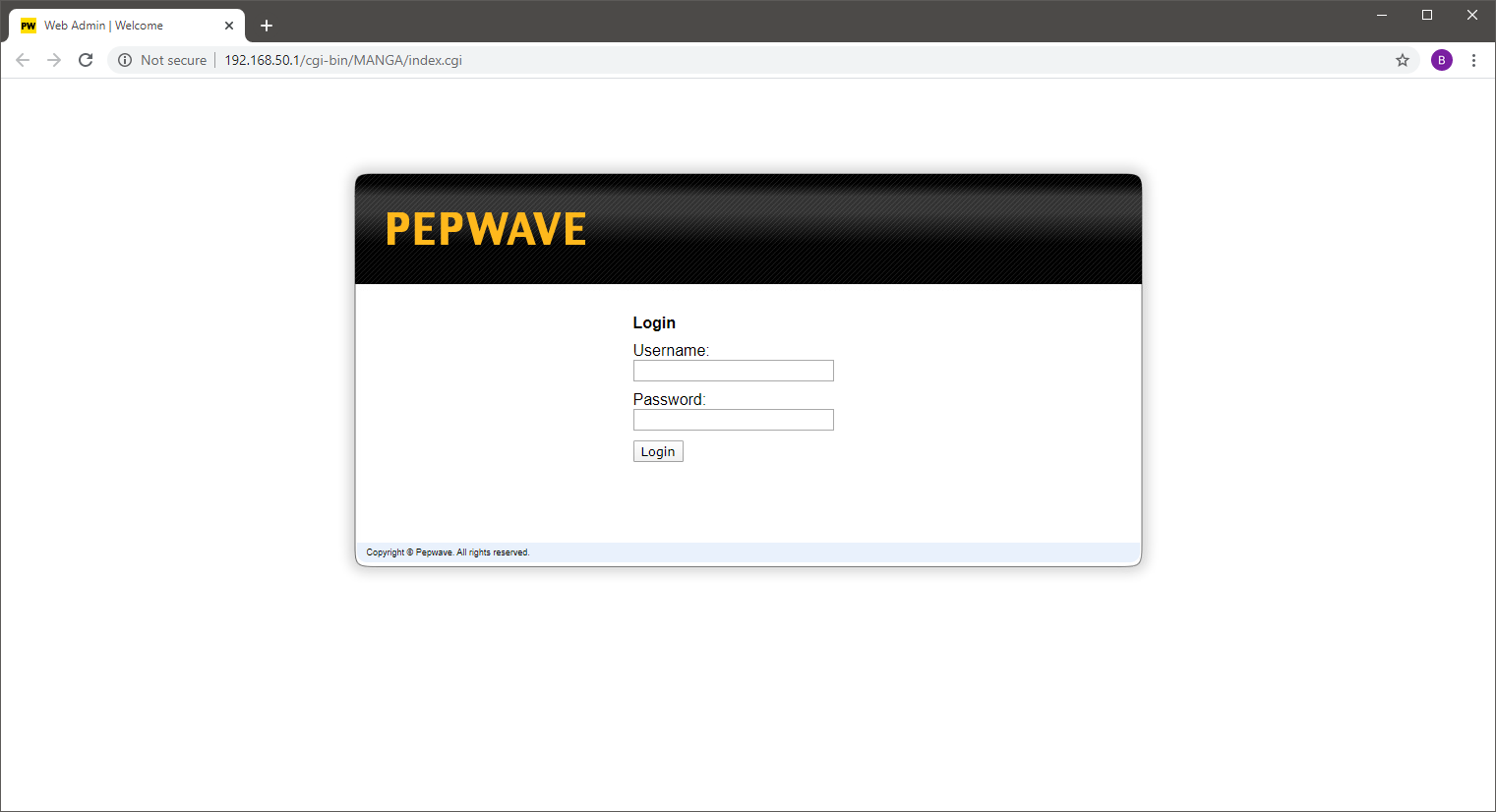Reload the current page

point(86,60)
